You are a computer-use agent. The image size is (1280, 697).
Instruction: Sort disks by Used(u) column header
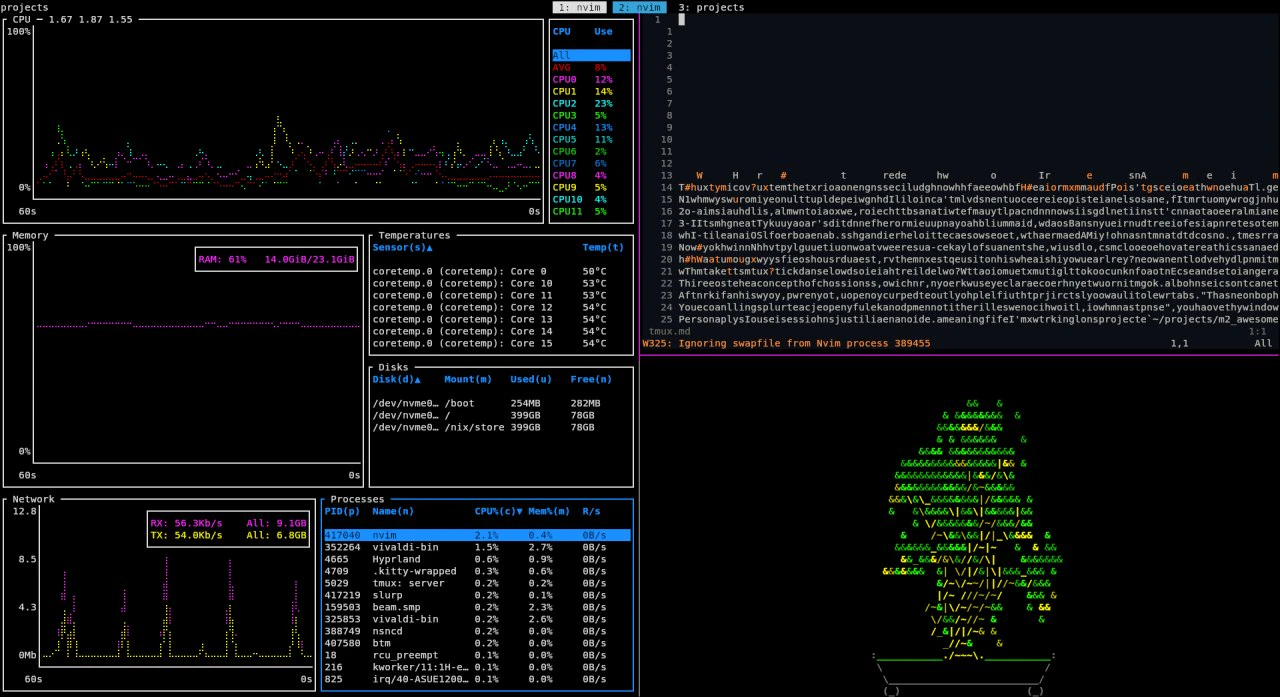pos(531,379)
